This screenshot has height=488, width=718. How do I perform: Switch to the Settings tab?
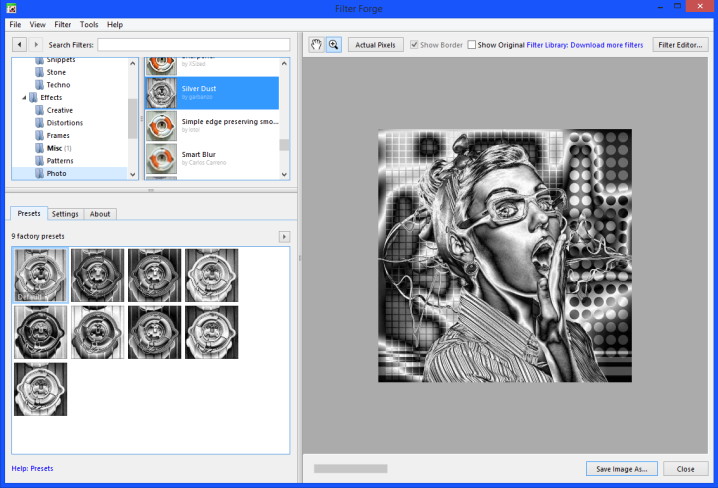65,214
